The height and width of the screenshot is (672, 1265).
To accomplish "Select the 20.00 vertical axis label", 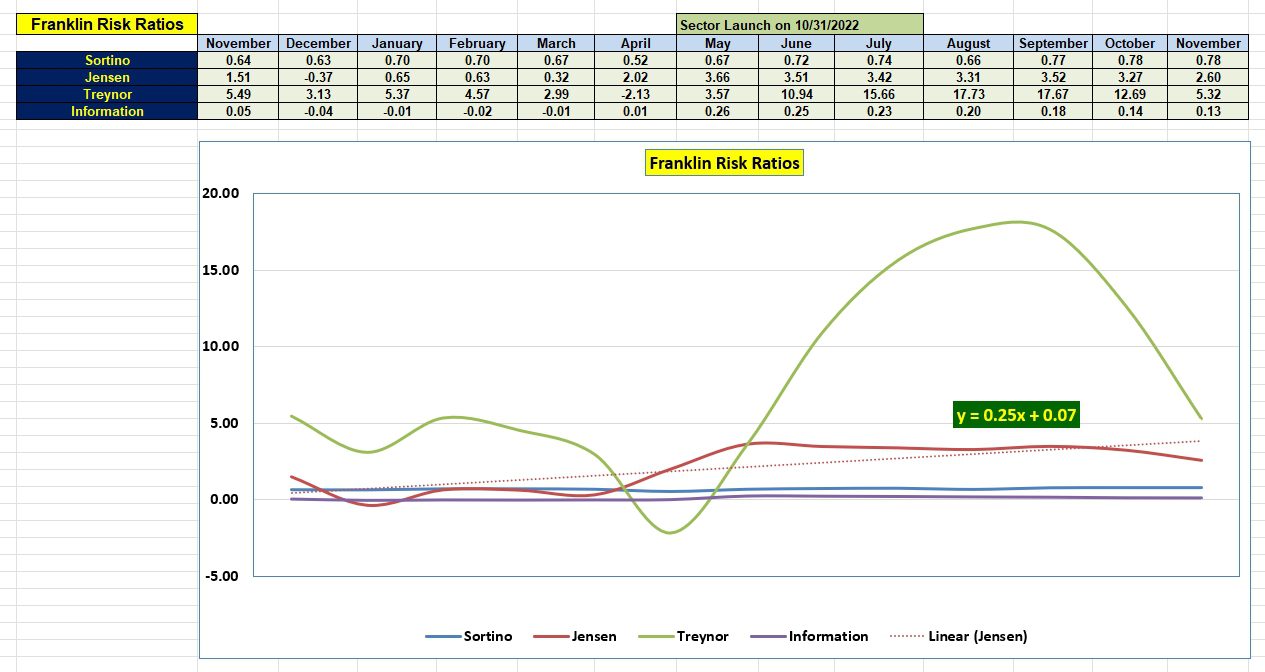I will point(221,193).
